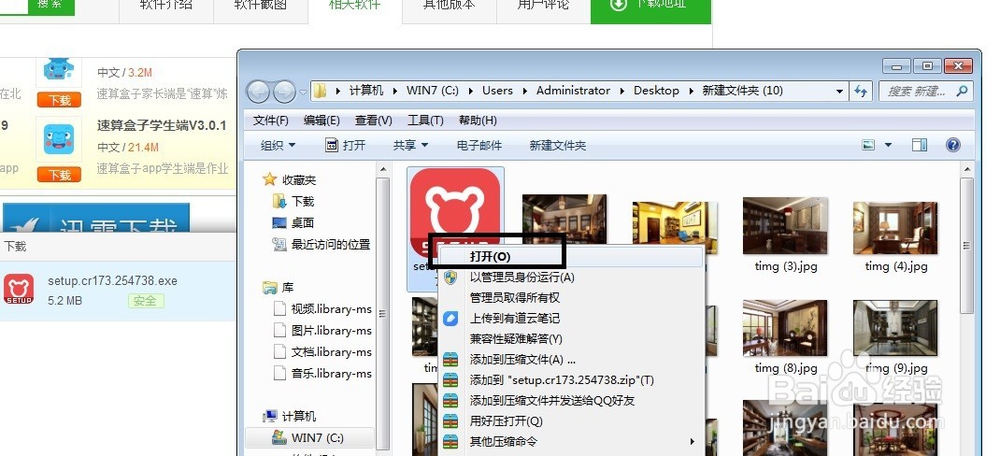Screen dimensions: 1000x456
Task: Click the 打开 toolbar button
Action: pos(346,145)
